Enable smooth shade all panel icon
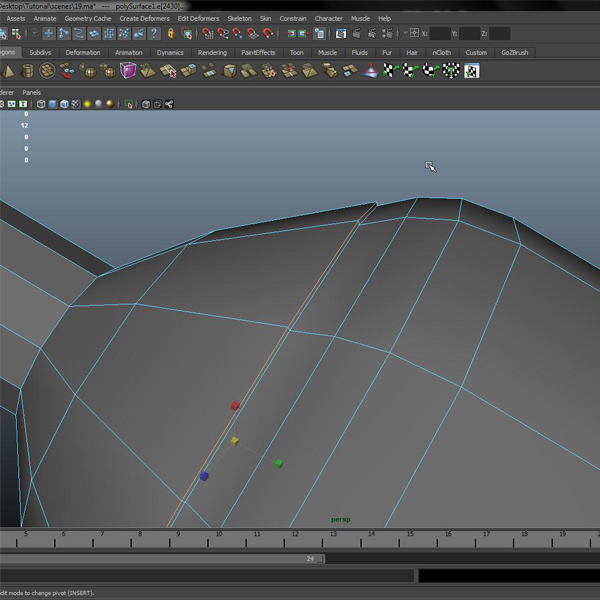The width and height of the screenshot is (600, 600). coord(53,104)
